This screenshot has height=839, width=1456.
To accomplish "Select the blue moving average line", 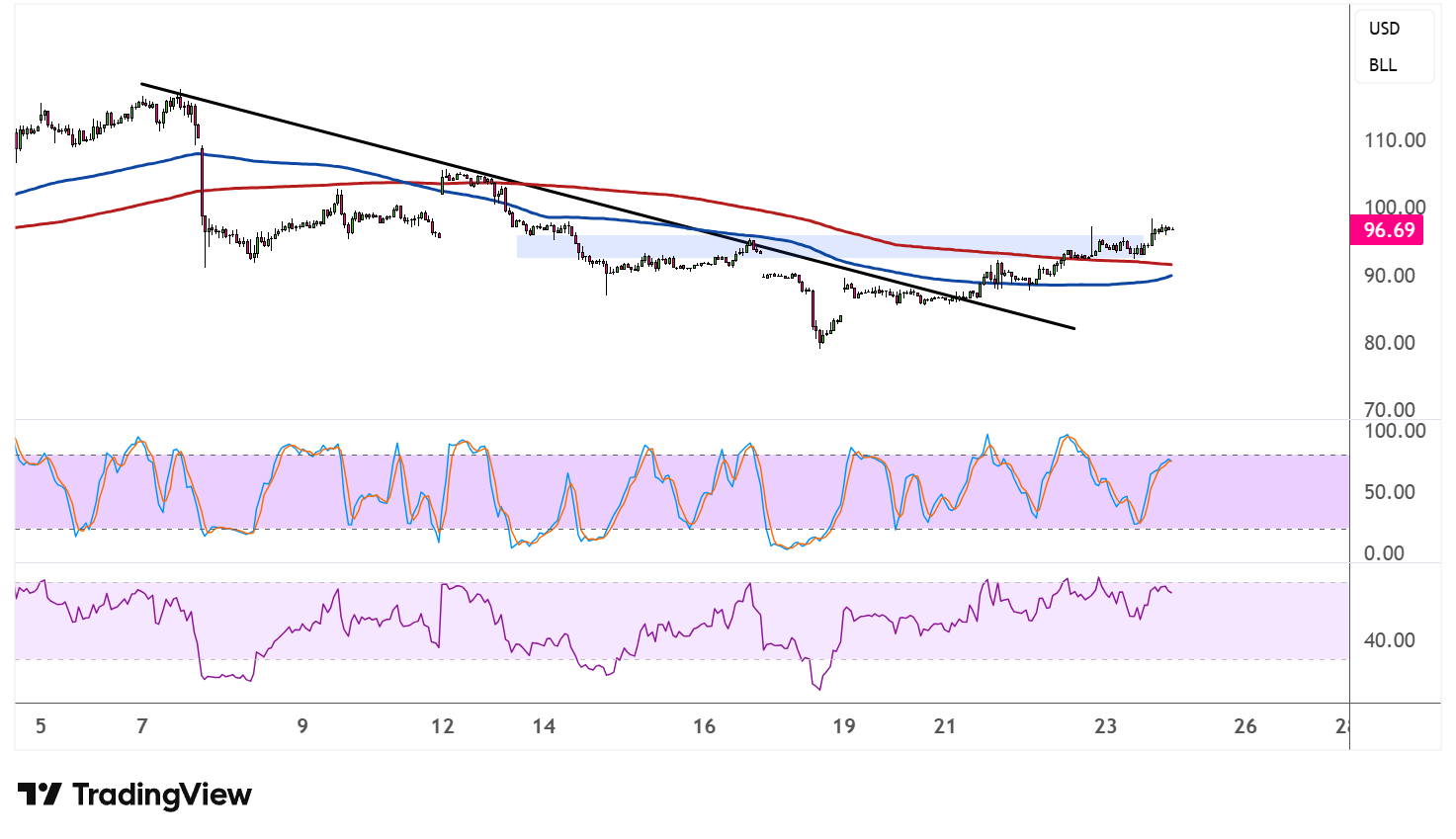I will (297, 163).
